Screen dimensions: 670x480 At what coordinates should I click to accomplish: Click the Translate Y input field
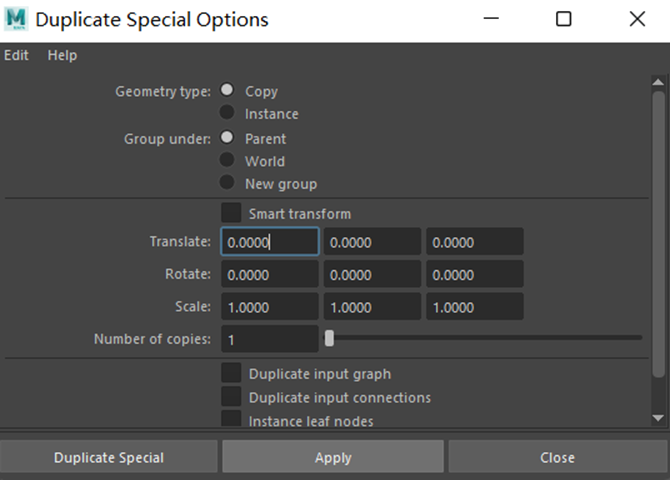pyautogui.click(x=372, y=242)
